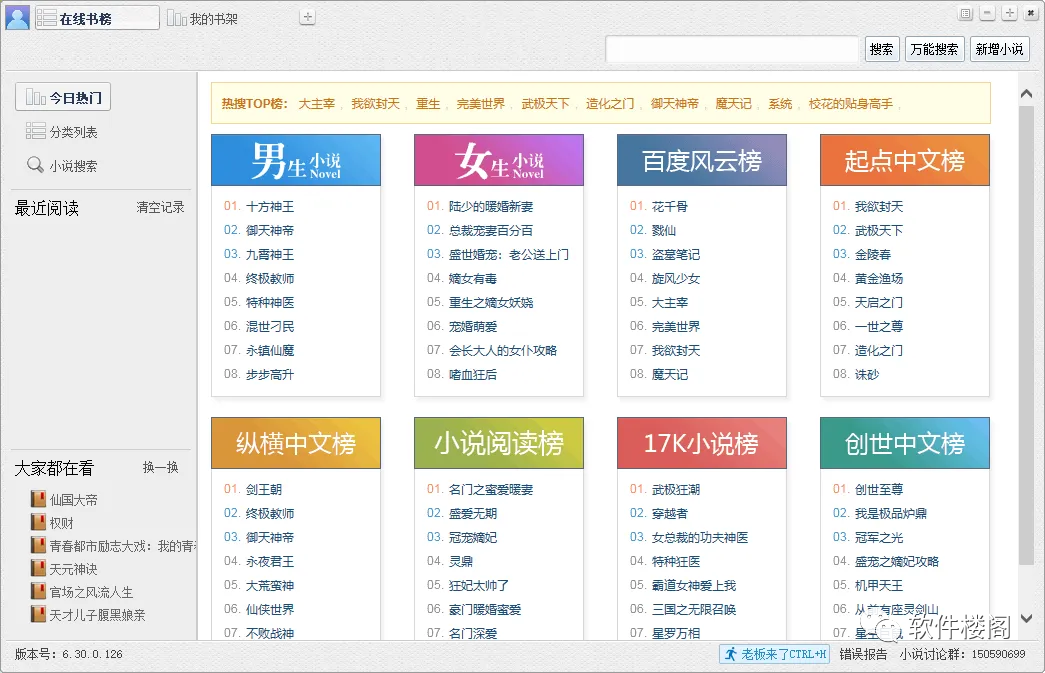Viewport: 1045px width, 673px height.
Task: Open 分类列表 in sidebar
Action: click(61, 131)
